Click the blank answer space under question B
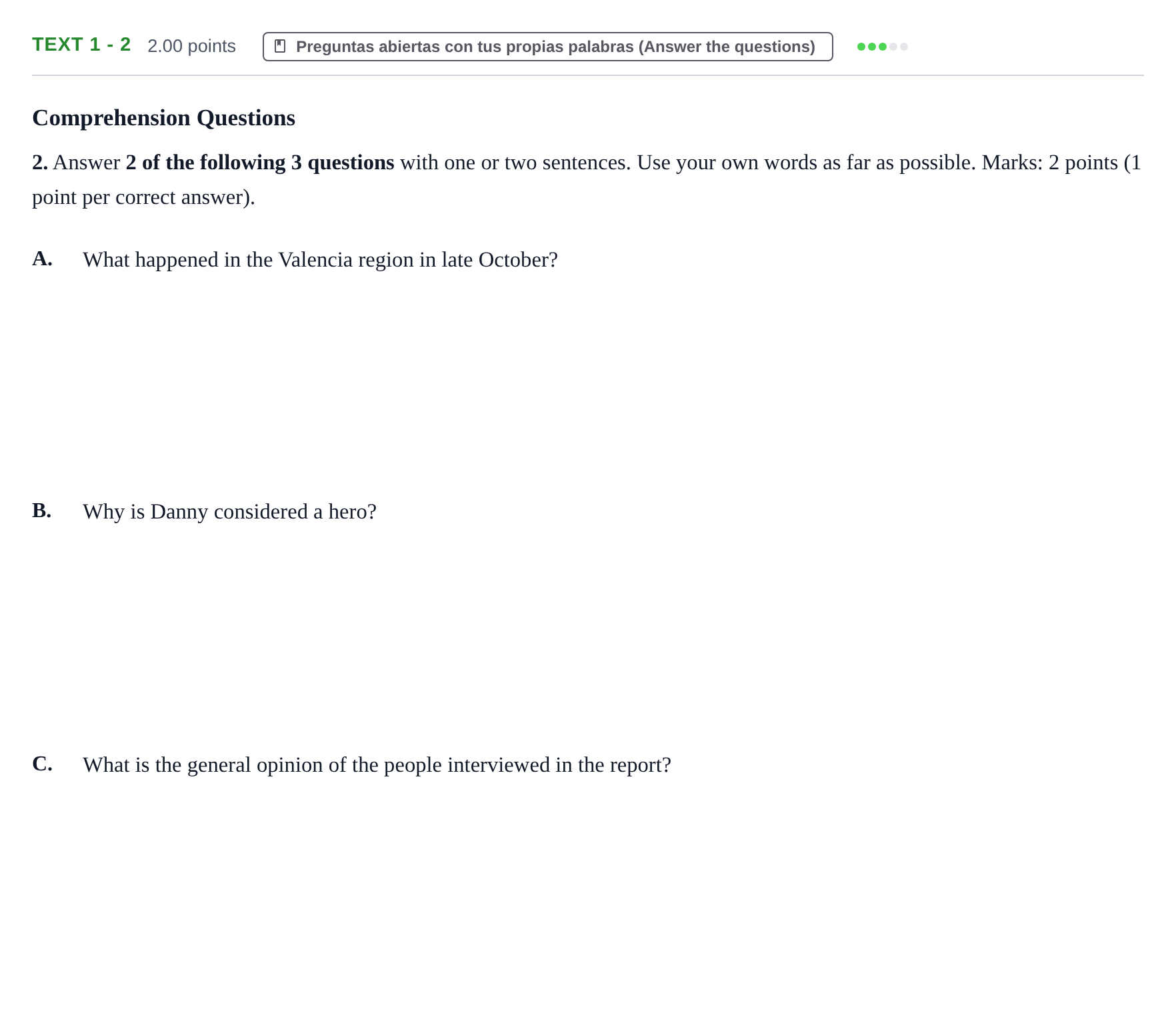The image size is (1176, 1013). pos(588,633)
